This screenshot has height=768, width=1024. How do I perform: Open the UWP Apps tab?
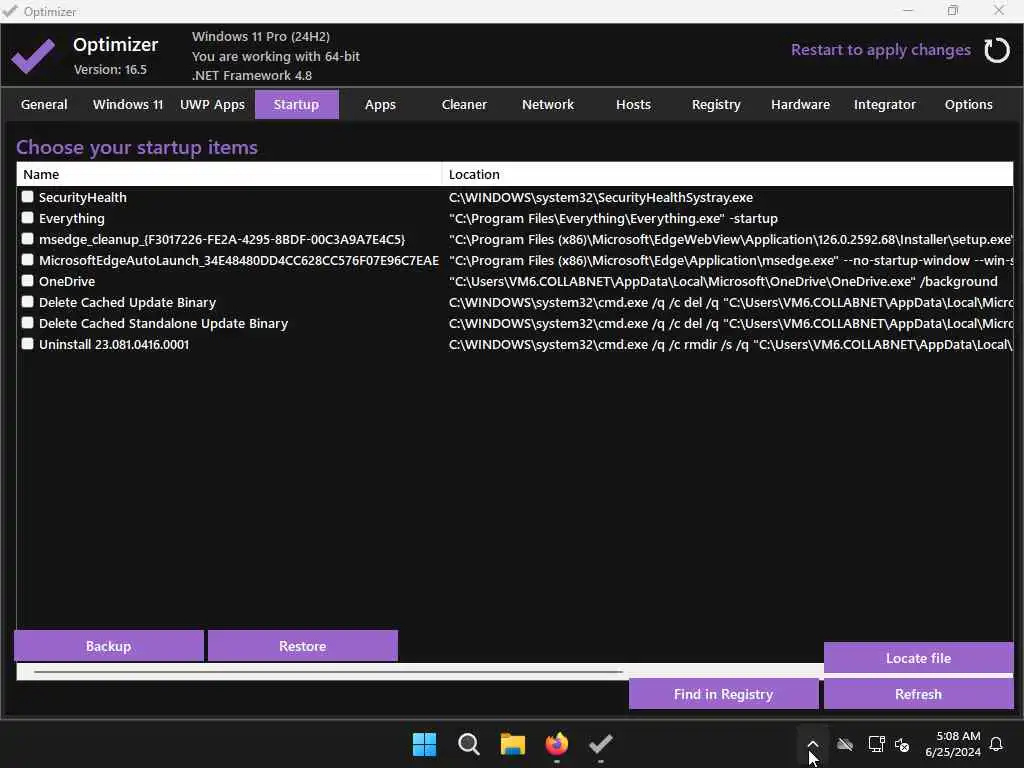[212, 104]
